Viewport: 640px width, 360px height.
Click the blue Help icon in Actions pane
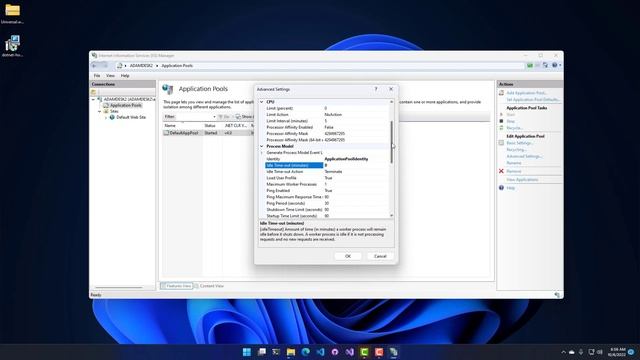pyautogui.click(x=501, y=188)
